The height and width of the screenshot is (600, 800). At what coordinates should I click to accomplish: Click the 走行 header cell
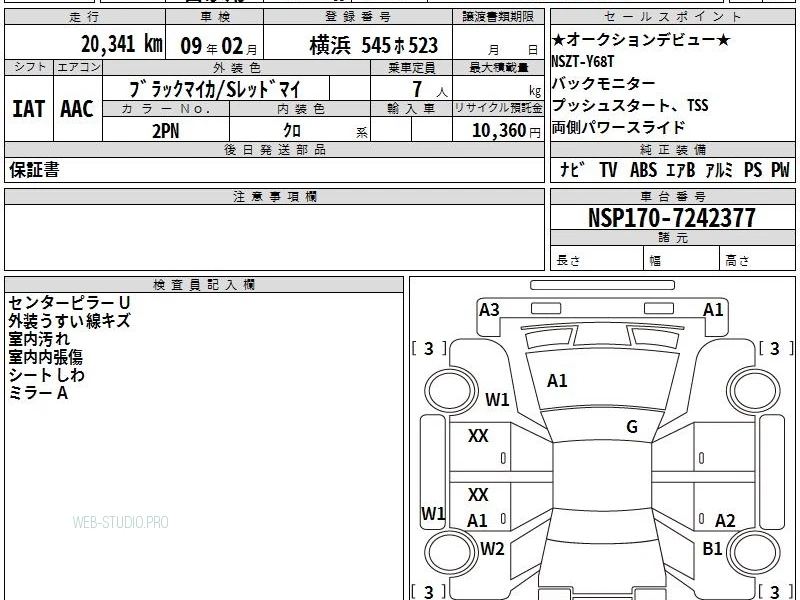click(x=85, y=17)
